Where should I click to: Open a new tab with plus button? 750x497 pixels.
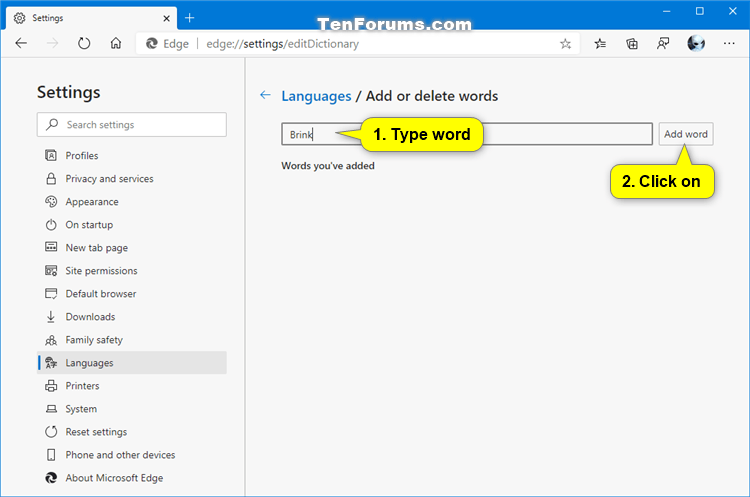point(189,18)
